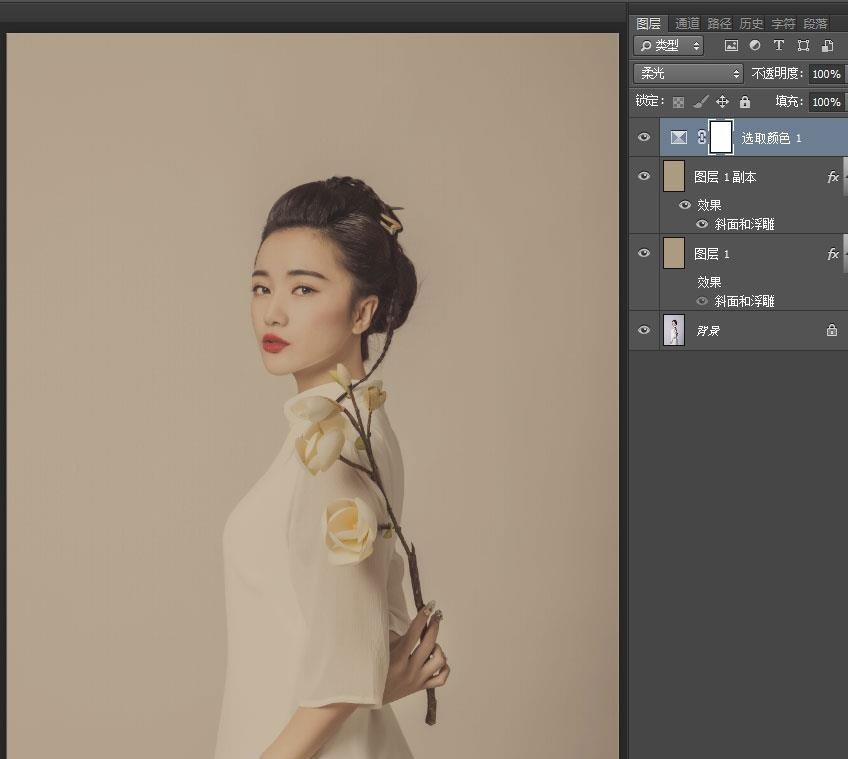Viewport: 848px width, 759px height.
Task: Open the 柔光 blend mode dropdown
Action: (x=690, y=74)
